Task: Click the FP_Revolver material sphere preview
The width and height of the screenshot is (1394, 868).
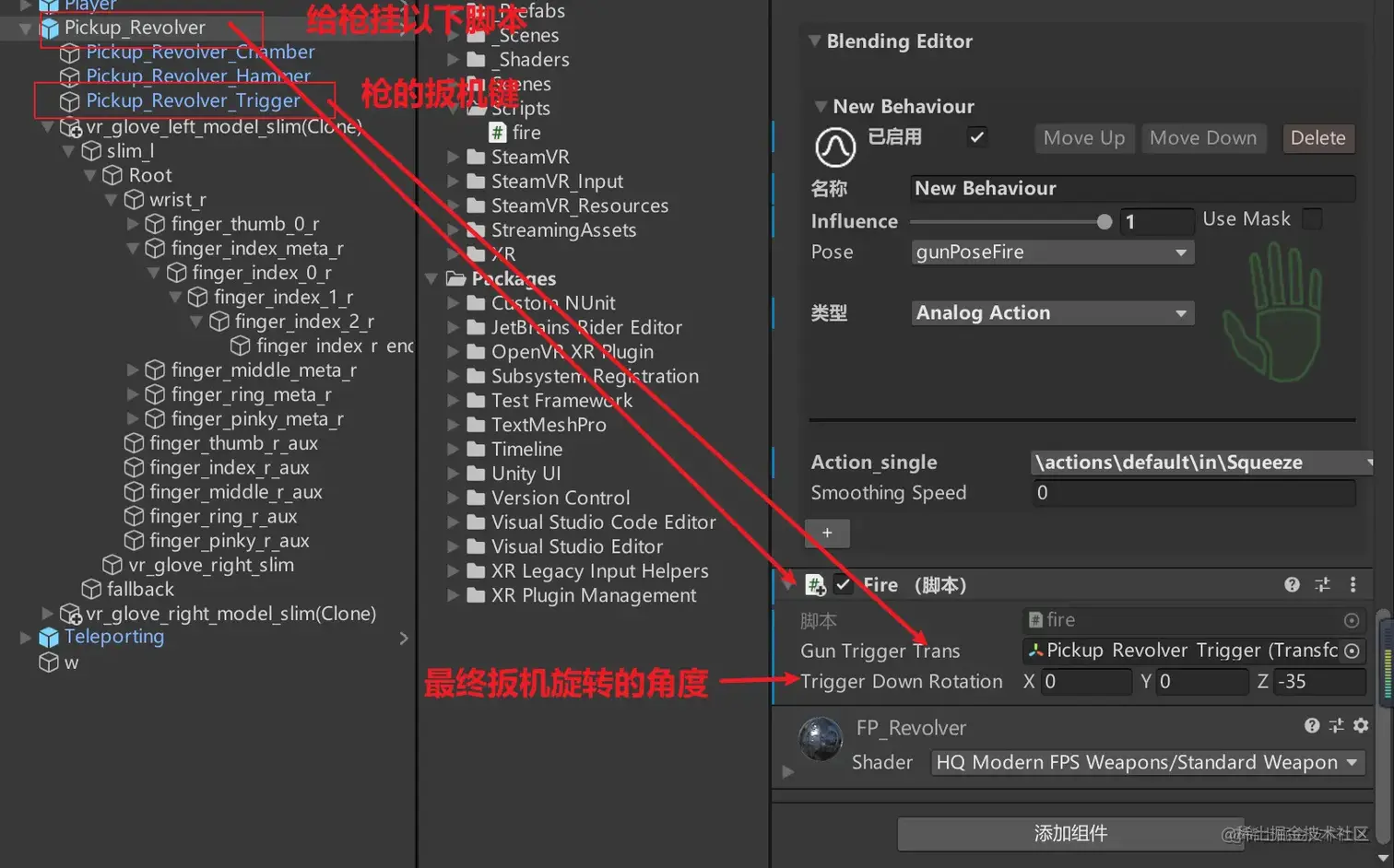Action: tap(820, 739)
